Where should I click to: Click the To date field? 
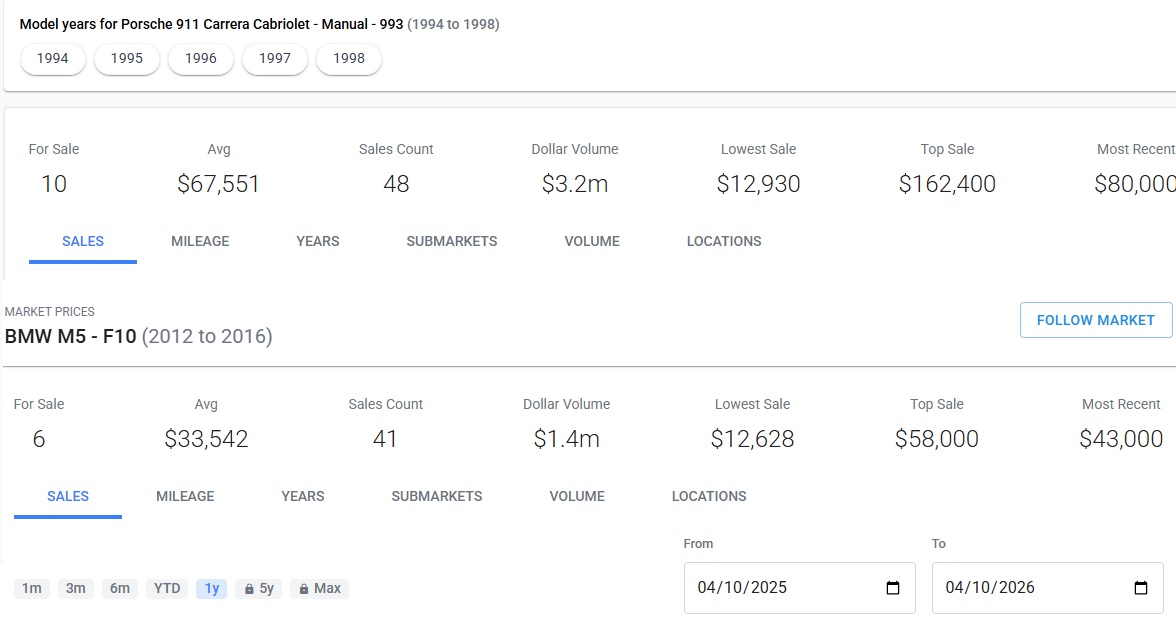coord(1048,588)
